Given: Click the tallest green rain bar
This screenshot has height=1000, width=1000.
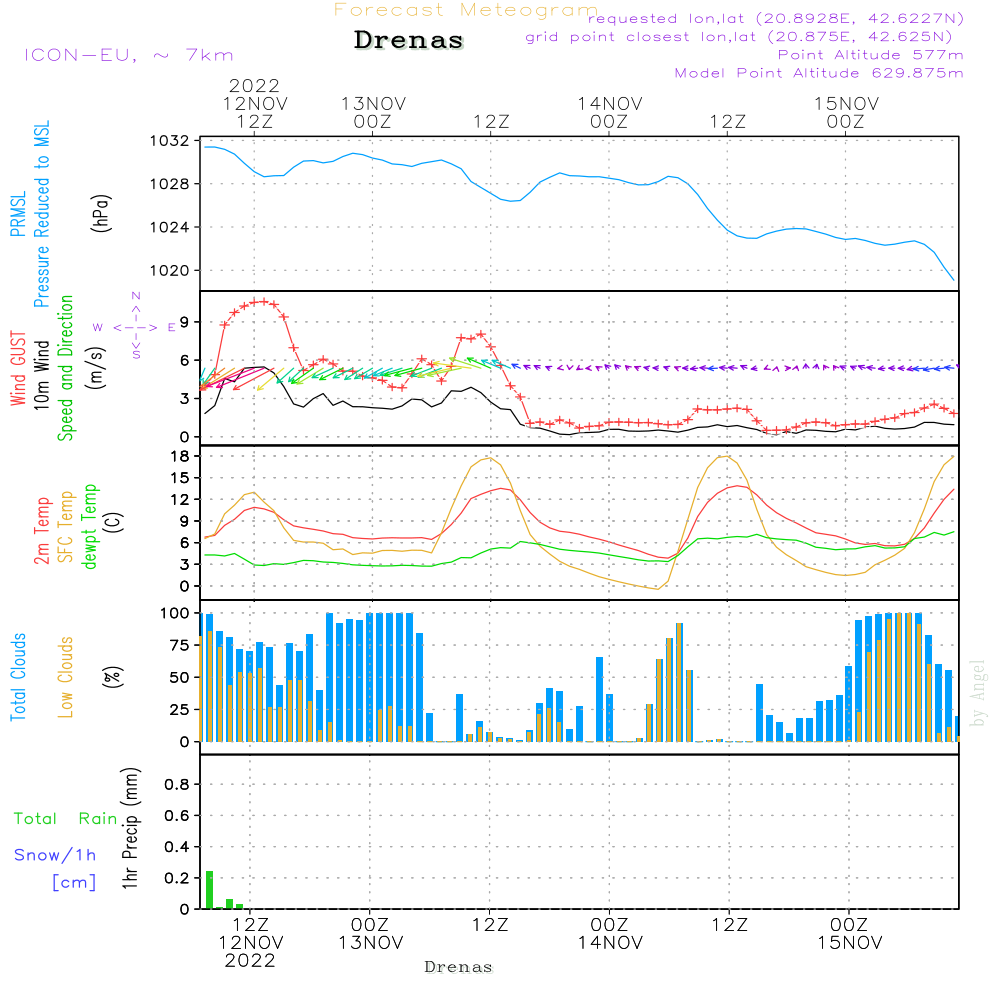Looking at the screenshot, I should [x=209, y=889].
